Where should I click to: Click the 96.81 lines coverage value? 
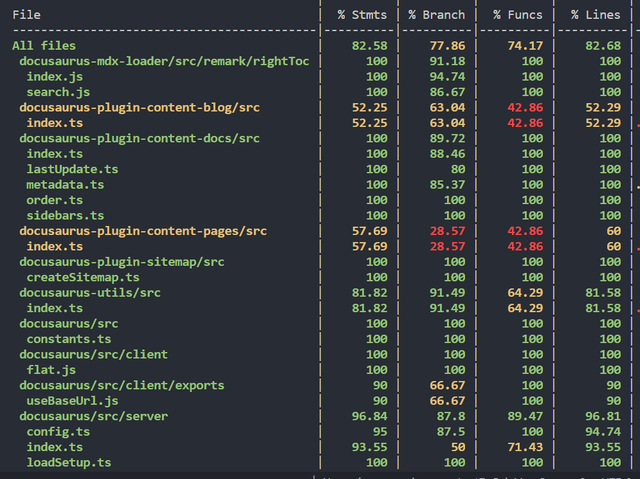[x=603, y=417]
